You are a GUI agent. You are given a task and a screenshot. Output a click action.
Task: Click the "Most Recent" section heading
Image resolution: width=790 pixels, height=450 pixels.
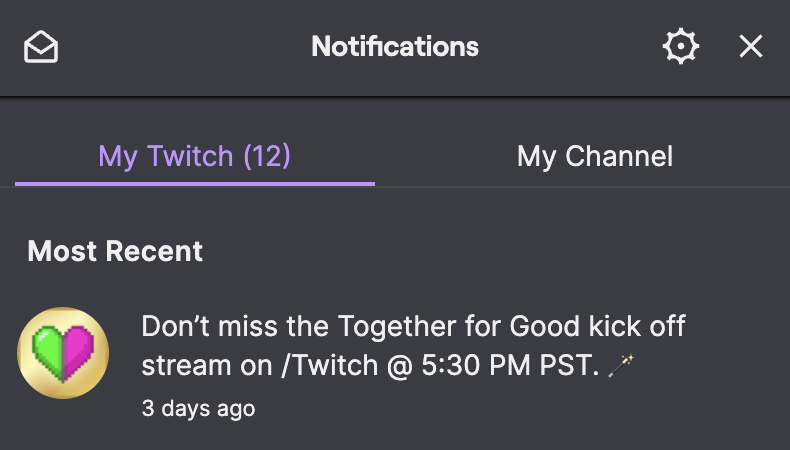click(115, 251)
